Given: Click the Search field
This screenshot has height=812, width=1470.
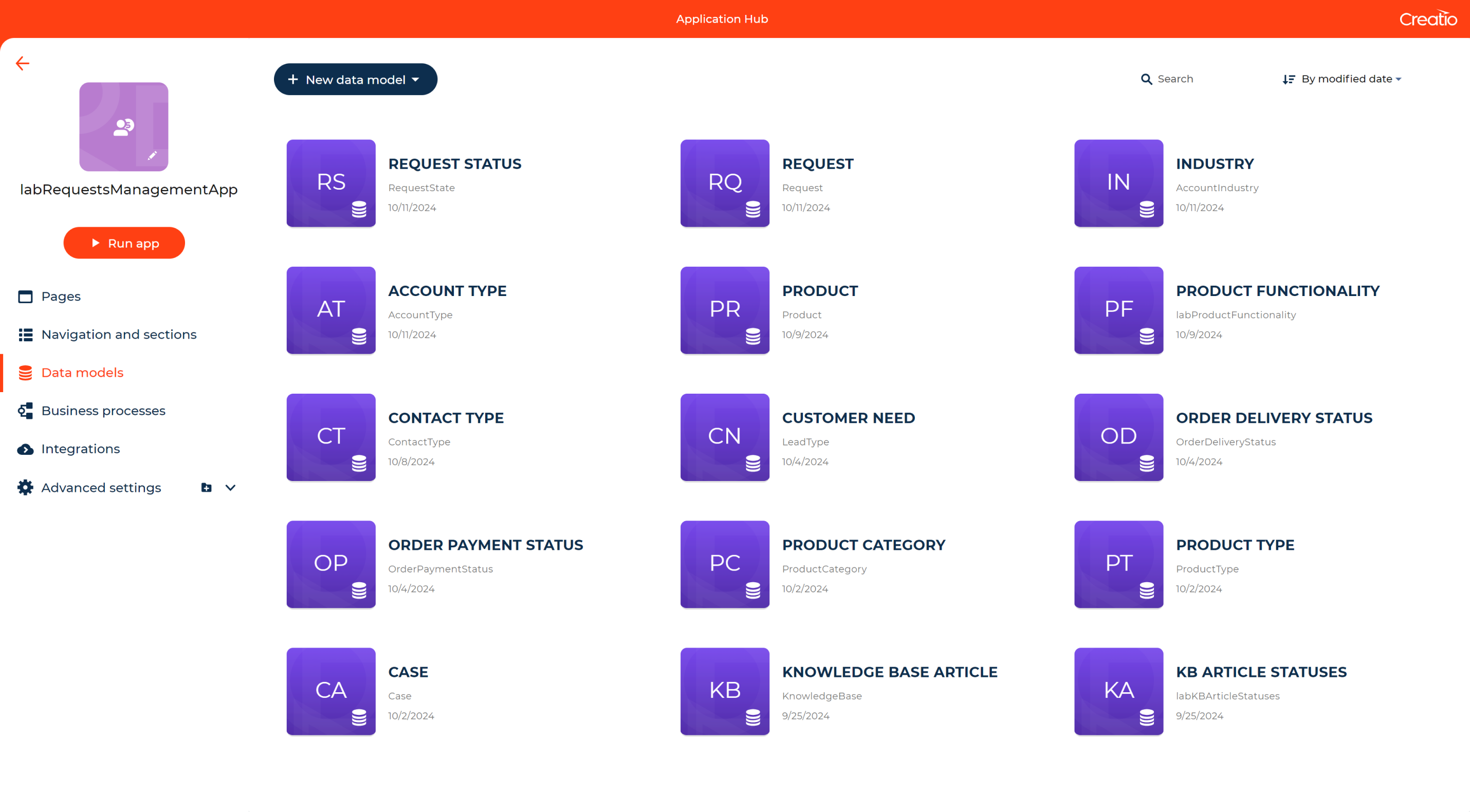Looking at the screenshot, I should (x=1175, y=79).
